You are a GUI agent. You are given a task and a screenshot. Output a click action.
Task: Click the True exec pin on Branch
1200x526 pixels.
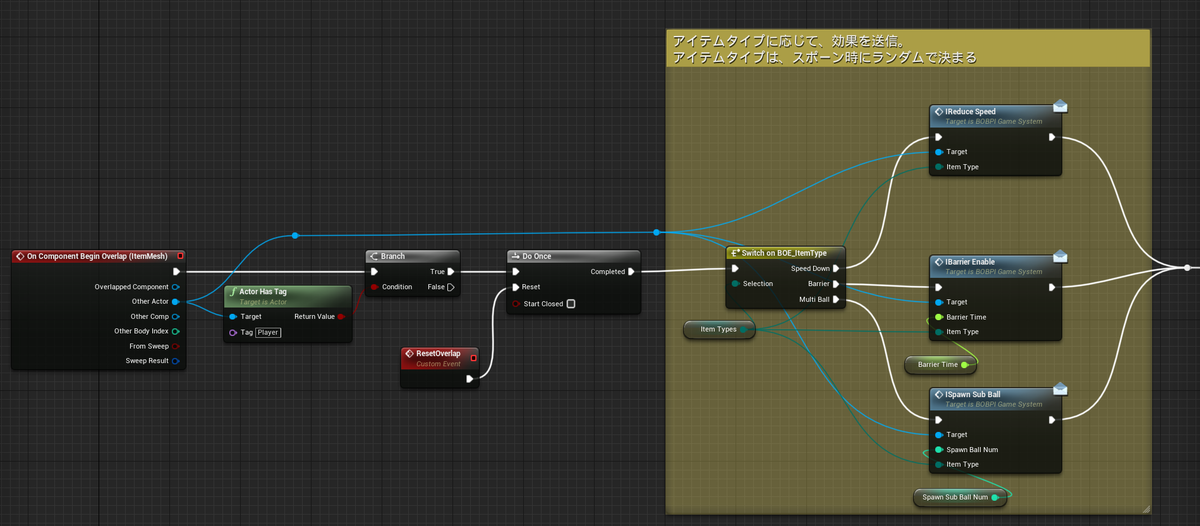[451, 271]
